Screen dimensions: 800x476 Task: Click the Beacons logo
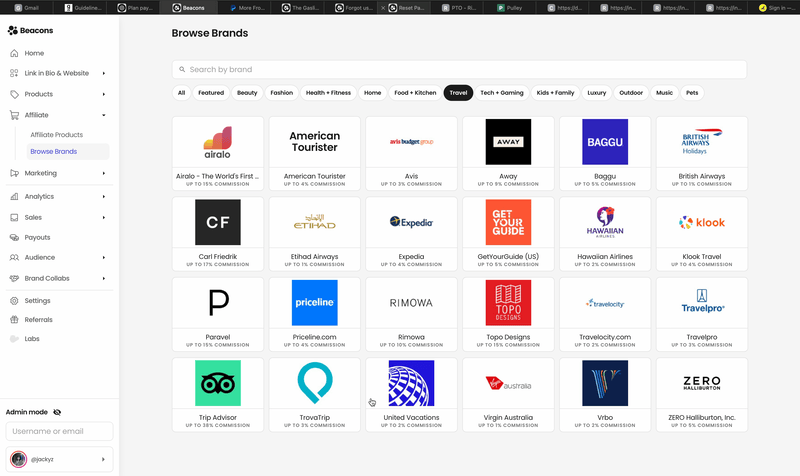click(30, 31)
